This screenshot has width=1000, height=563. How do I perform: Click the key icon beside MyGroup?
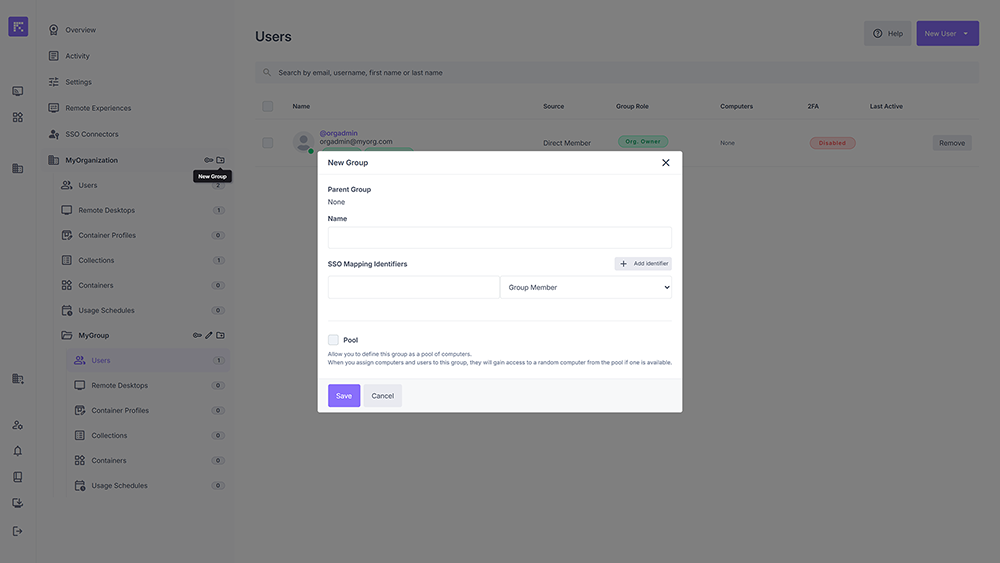pyautogui.click(x=197, y=335)
